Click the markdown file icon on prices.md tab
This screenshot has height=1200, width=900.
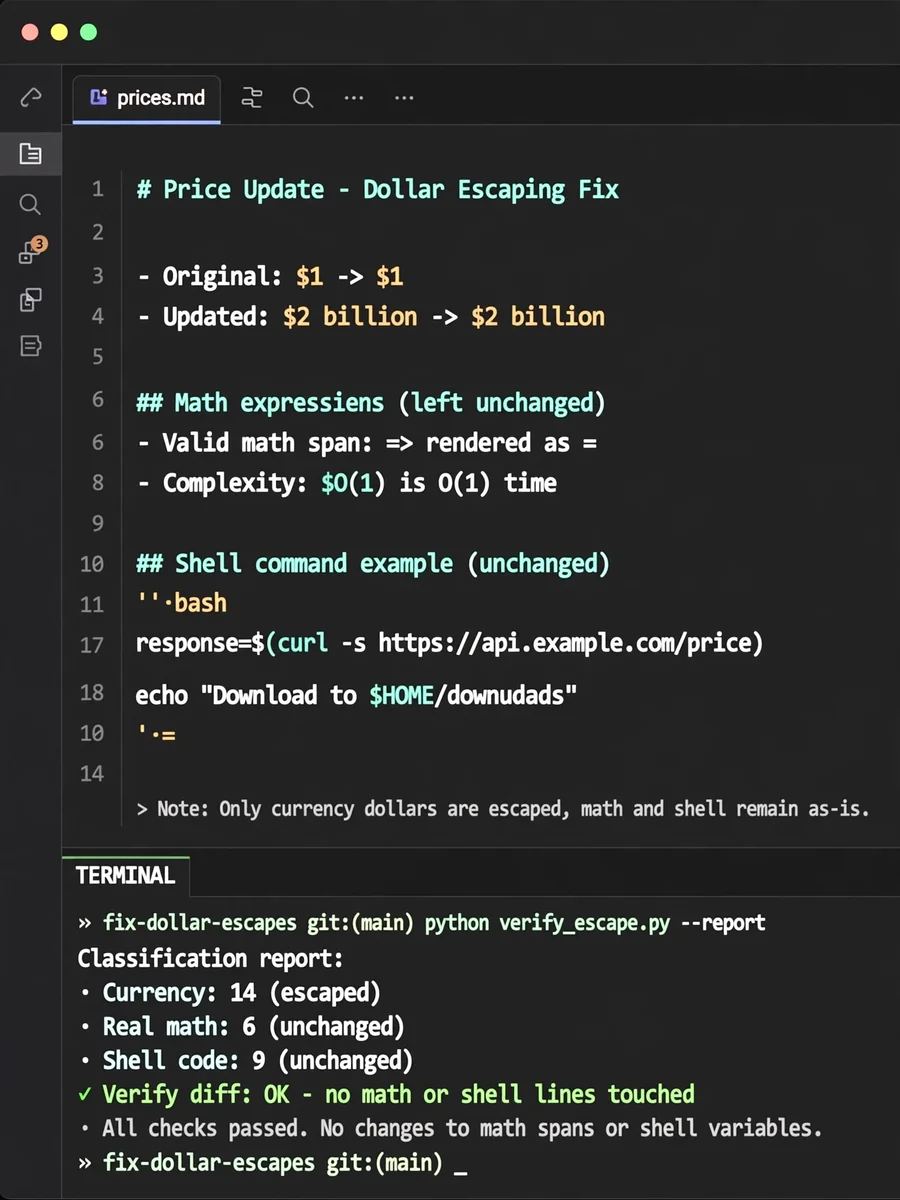(x=98, y=97)
